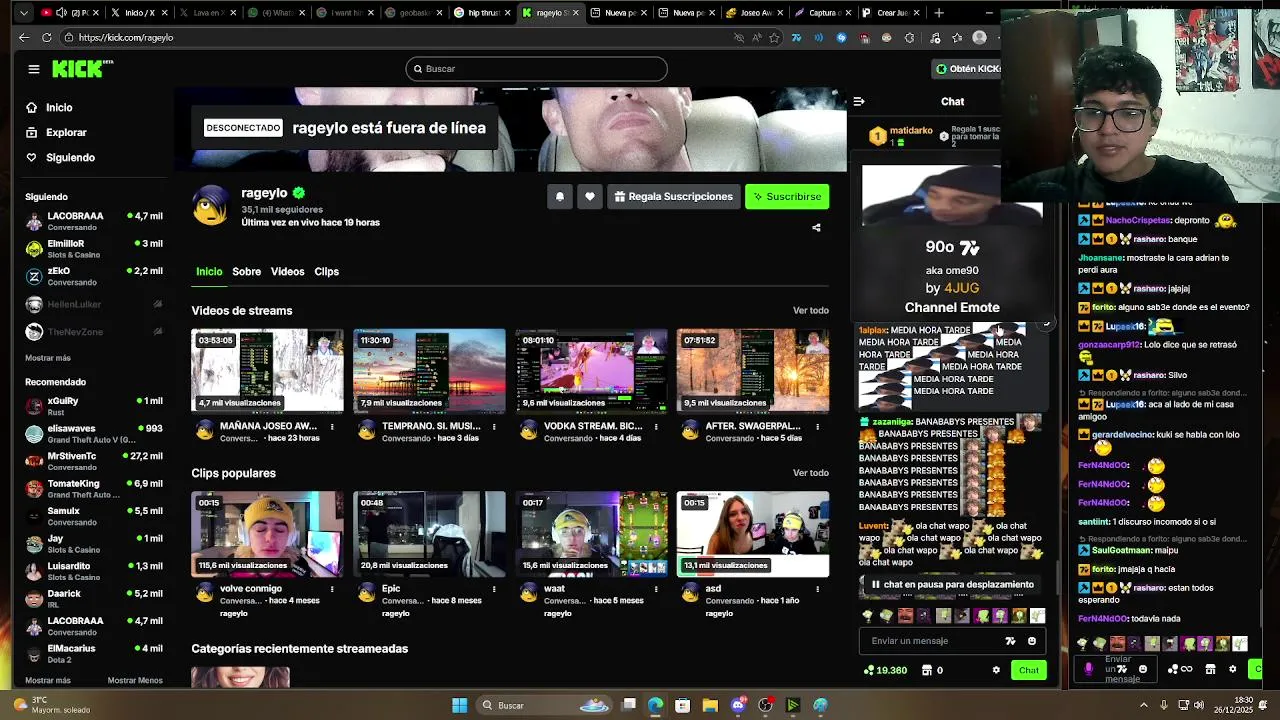Resume chat via 'chat en pausa' banner
Viewport: 1280px width, 720px height.
coord(952,585)
